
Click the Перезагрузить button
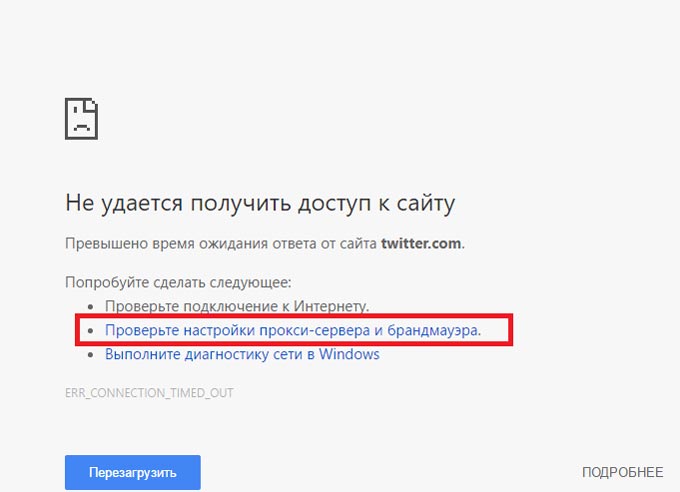133,472
